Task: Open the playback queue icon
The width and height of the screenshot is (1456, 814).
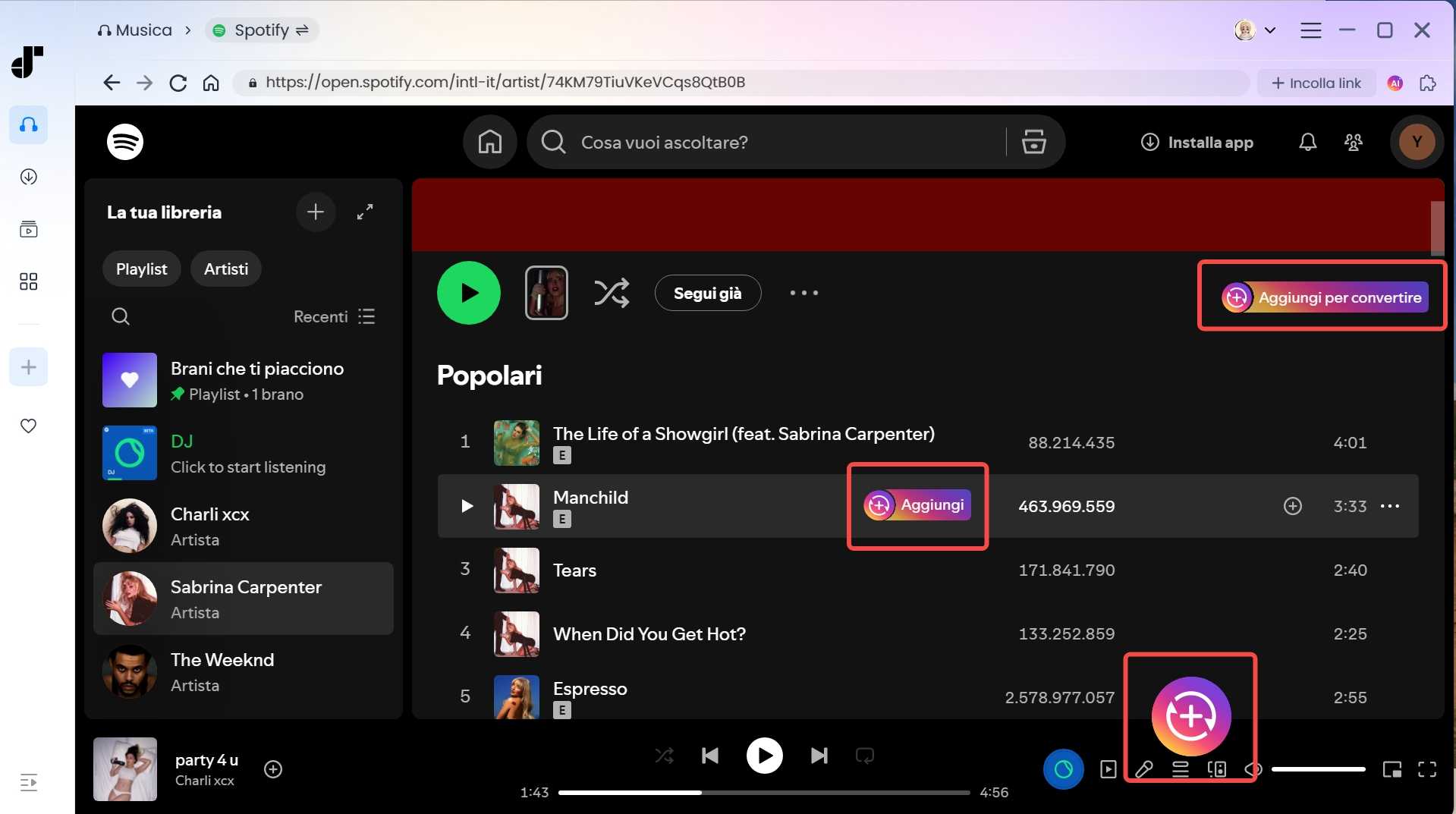Action: [1181, 769]
